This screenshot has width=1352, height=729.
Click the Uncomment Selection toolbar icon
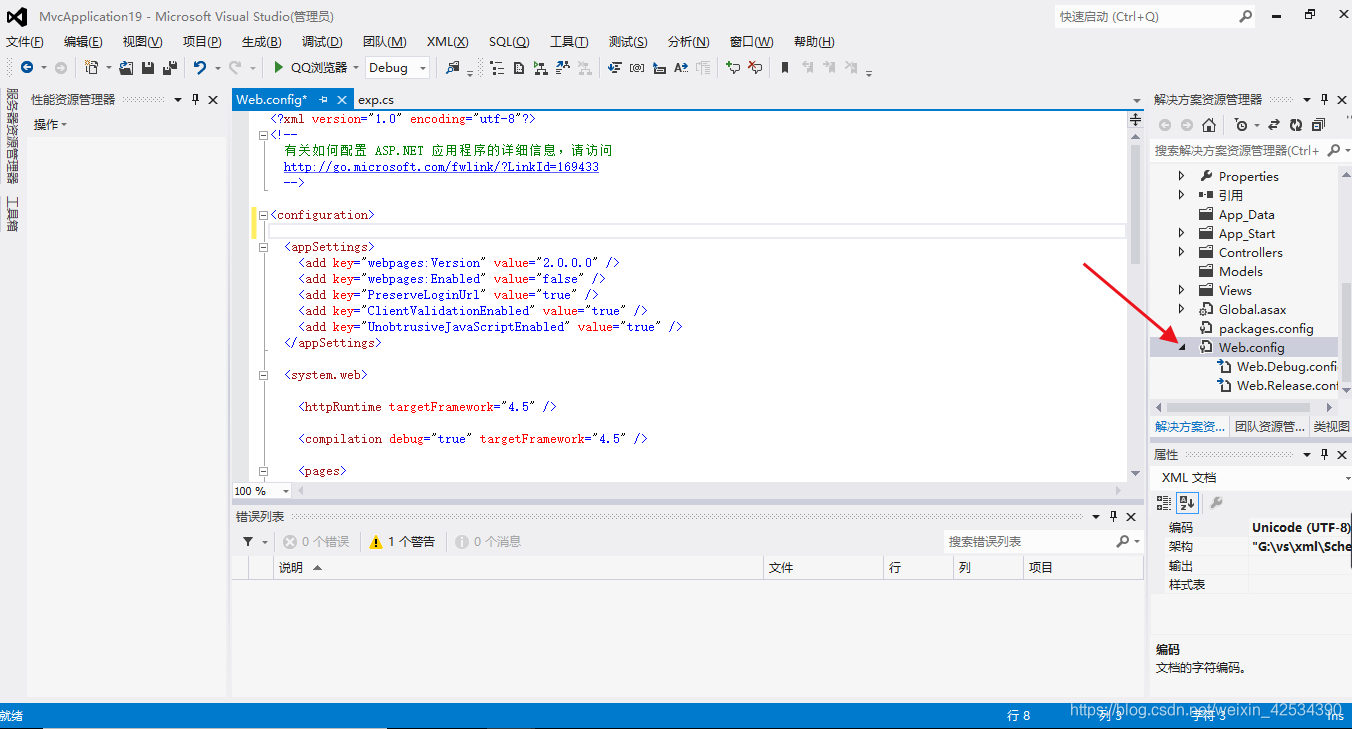click(755, 67)
